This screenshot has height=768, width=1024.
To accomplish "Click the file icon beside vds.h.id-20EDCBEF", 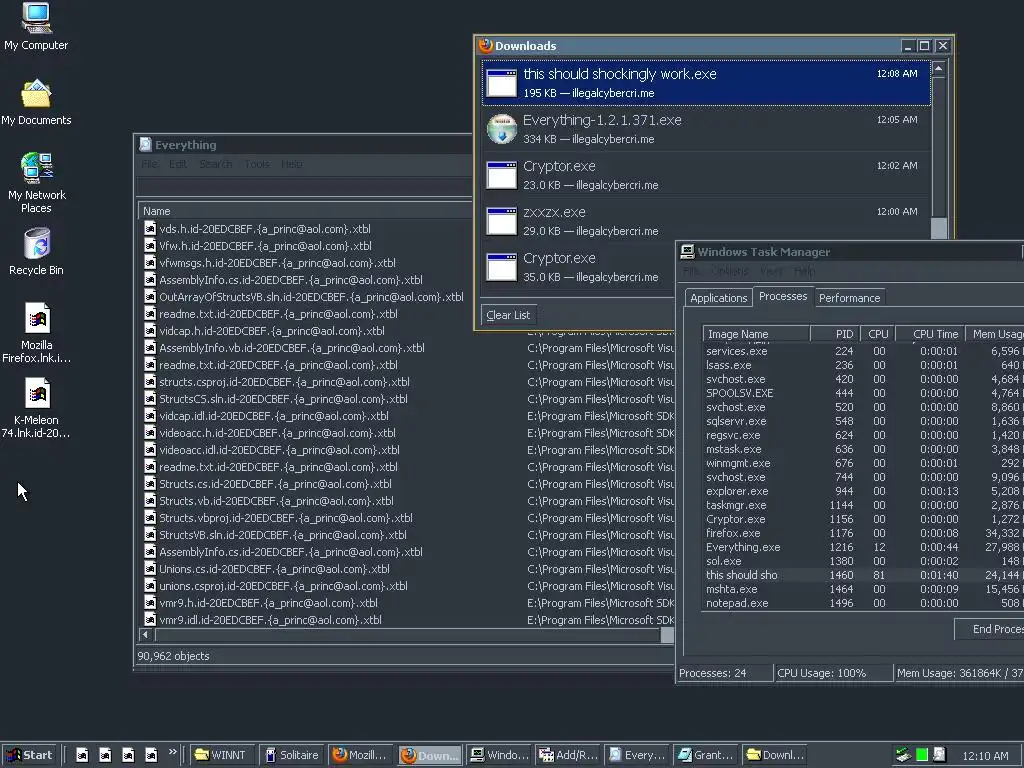I will click(150, 229).
